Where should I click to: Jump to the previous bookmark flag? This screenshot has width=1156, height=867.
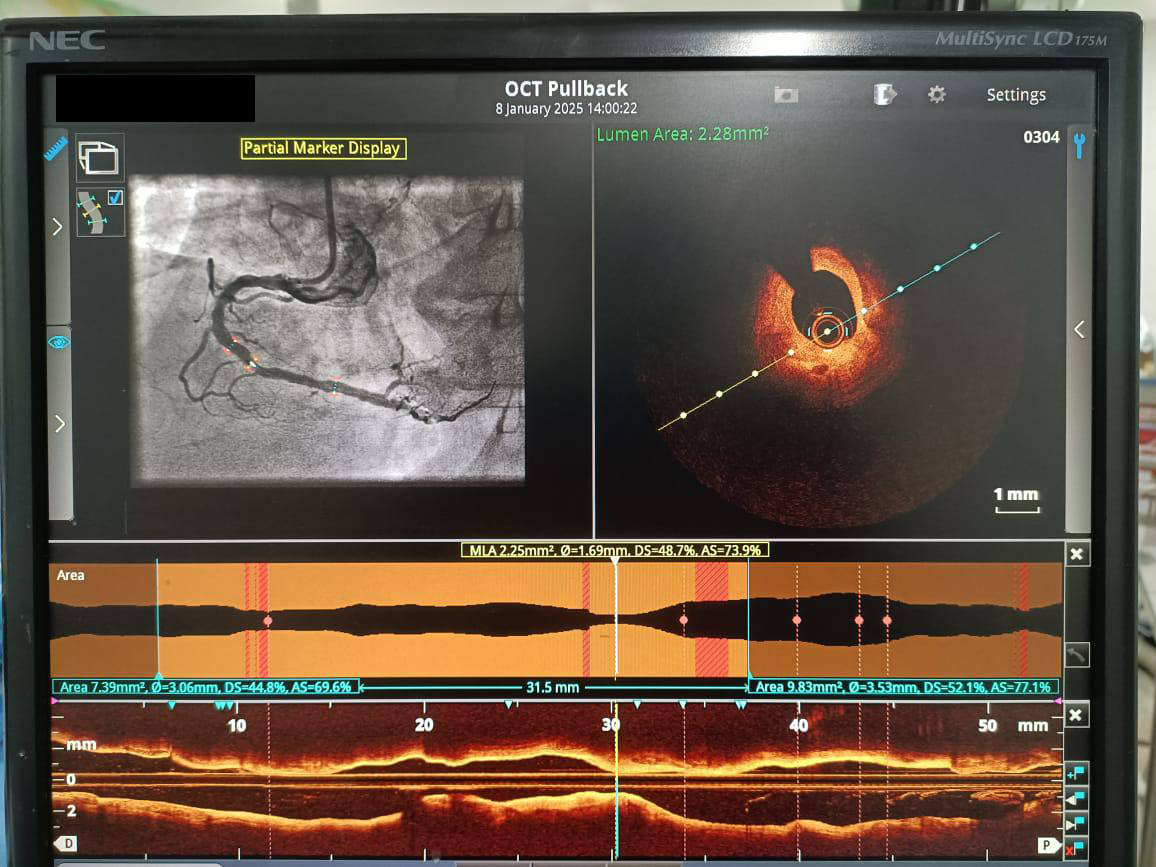coord(1076,798)
